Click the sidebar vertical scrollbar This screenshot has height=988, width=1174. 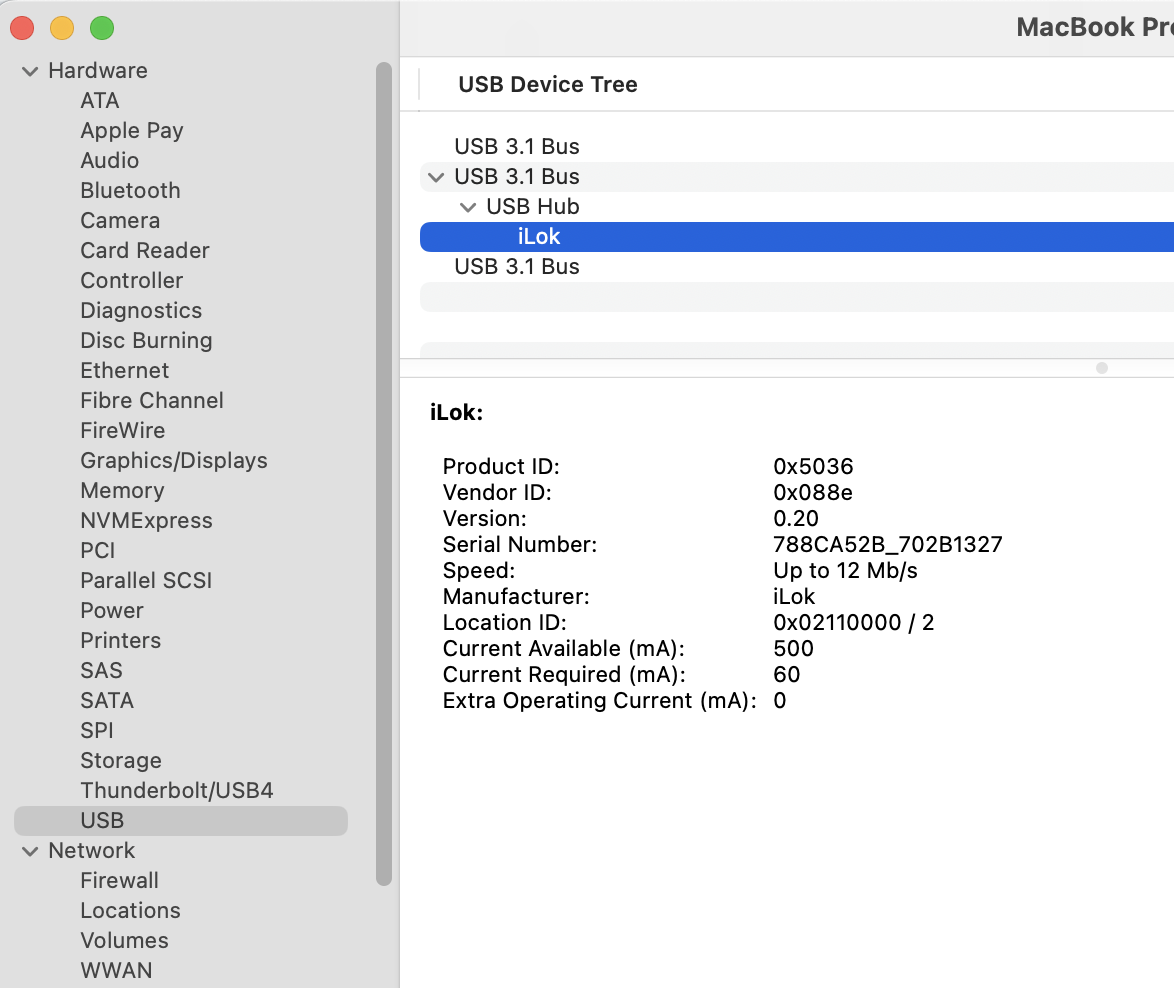tap(383, 474)
